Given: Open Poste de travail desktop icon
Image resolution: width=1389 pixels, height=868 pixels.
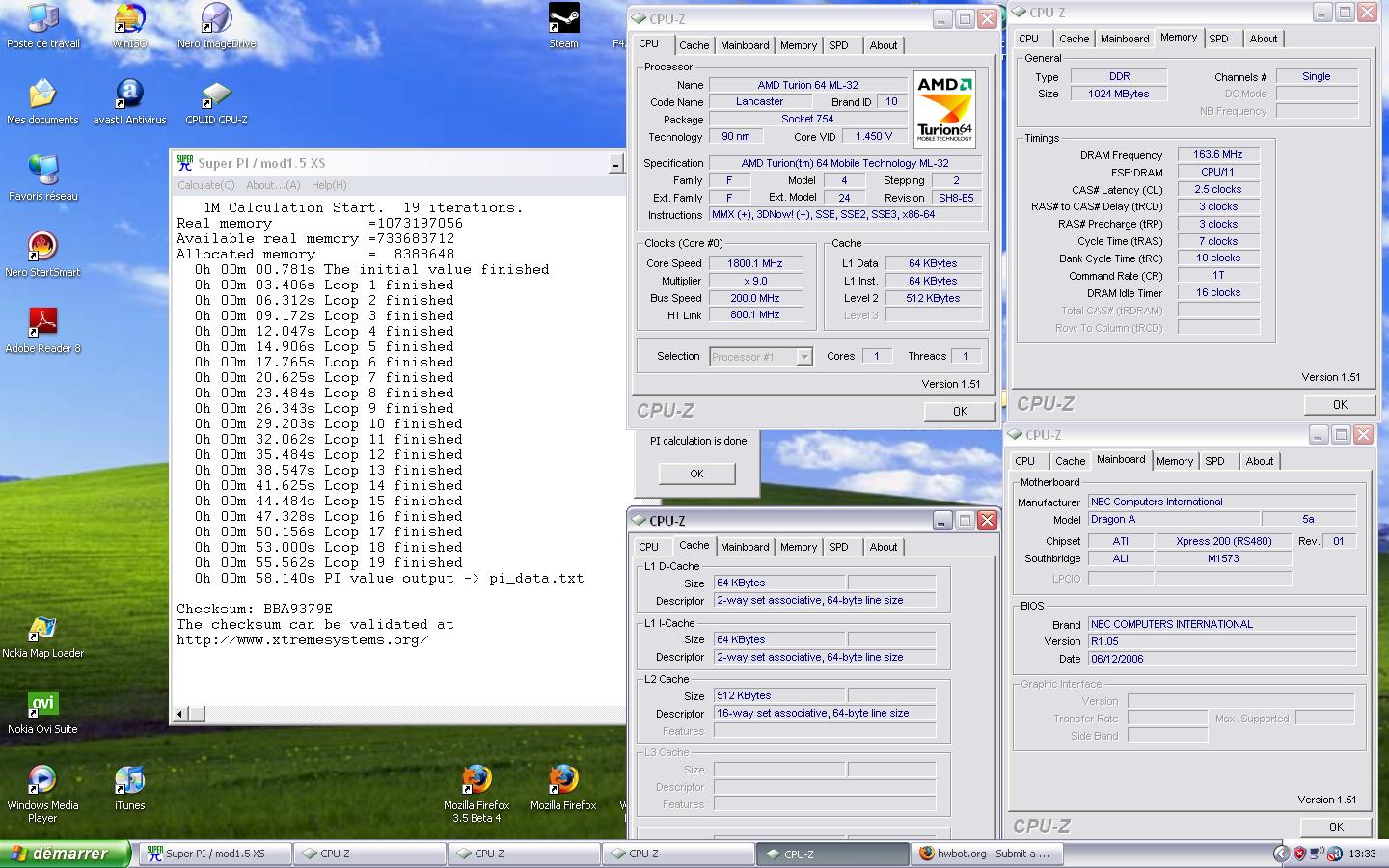Looking at the screenshot, I should [42, 26].
